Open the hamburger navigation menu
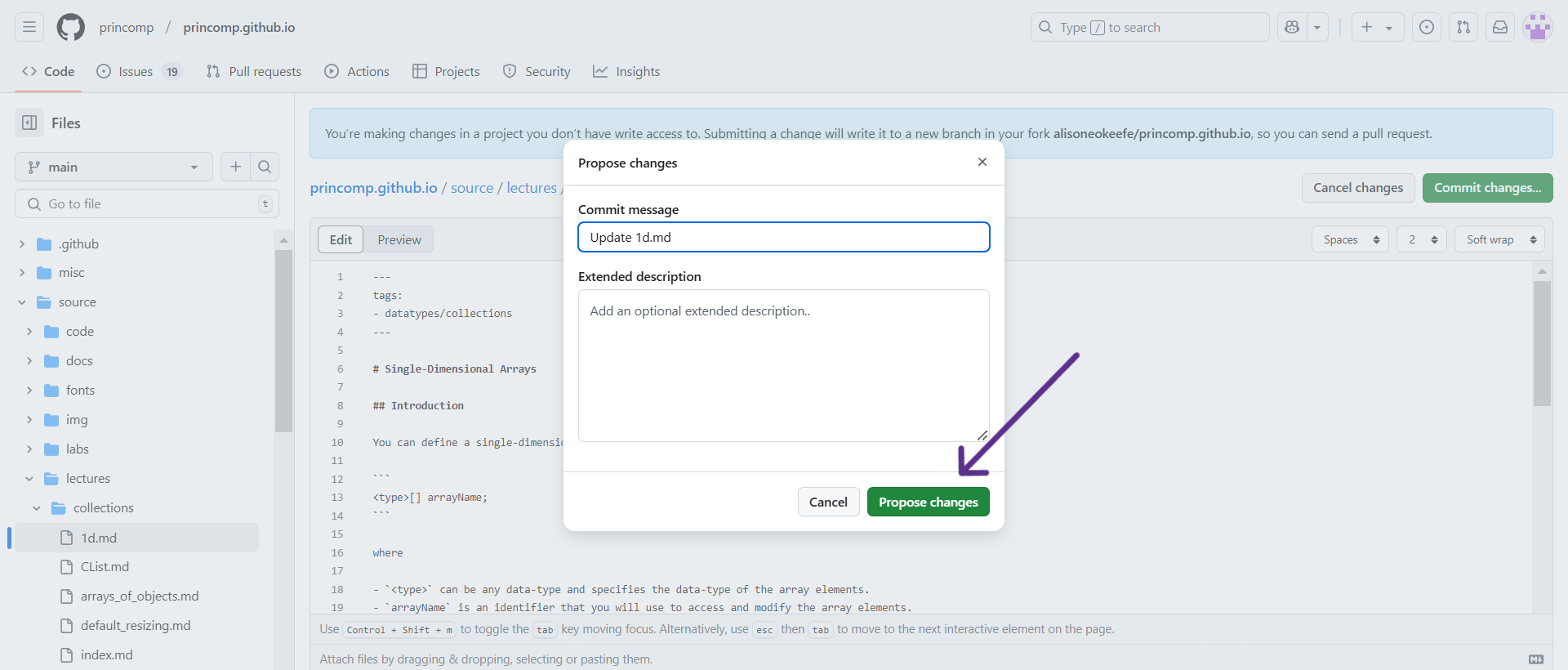Image resolution: width=1568 pixels, height=670 pixels. click(x=29, y=27)
